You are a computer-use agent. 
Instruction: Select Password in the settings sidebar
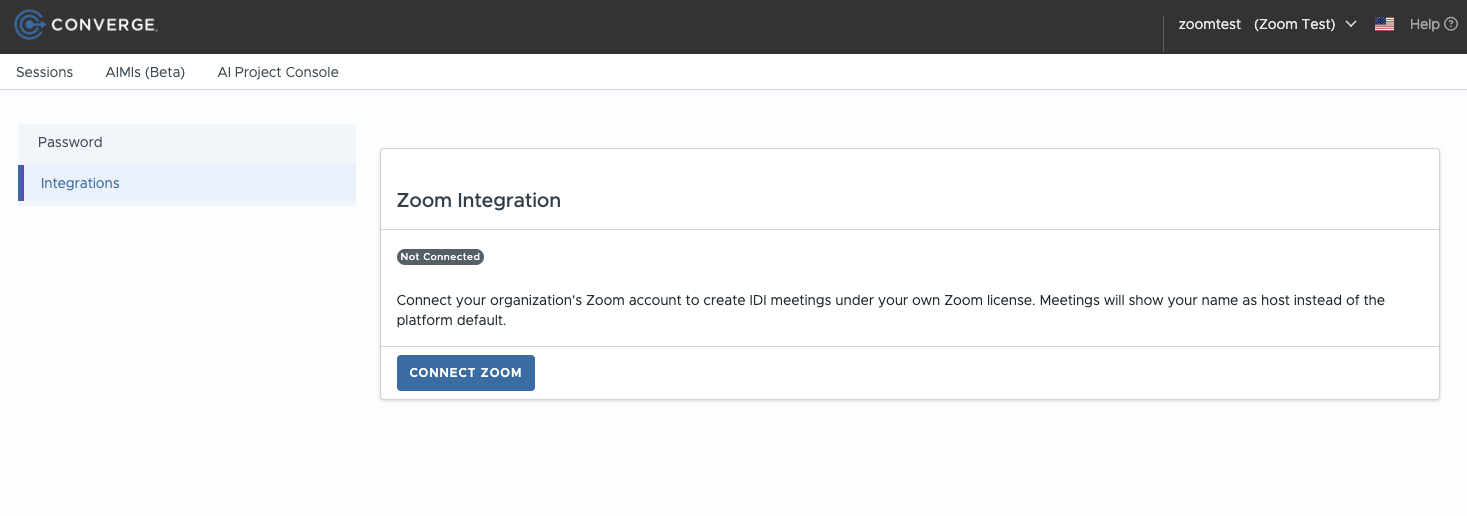click(x=70, y=142)
